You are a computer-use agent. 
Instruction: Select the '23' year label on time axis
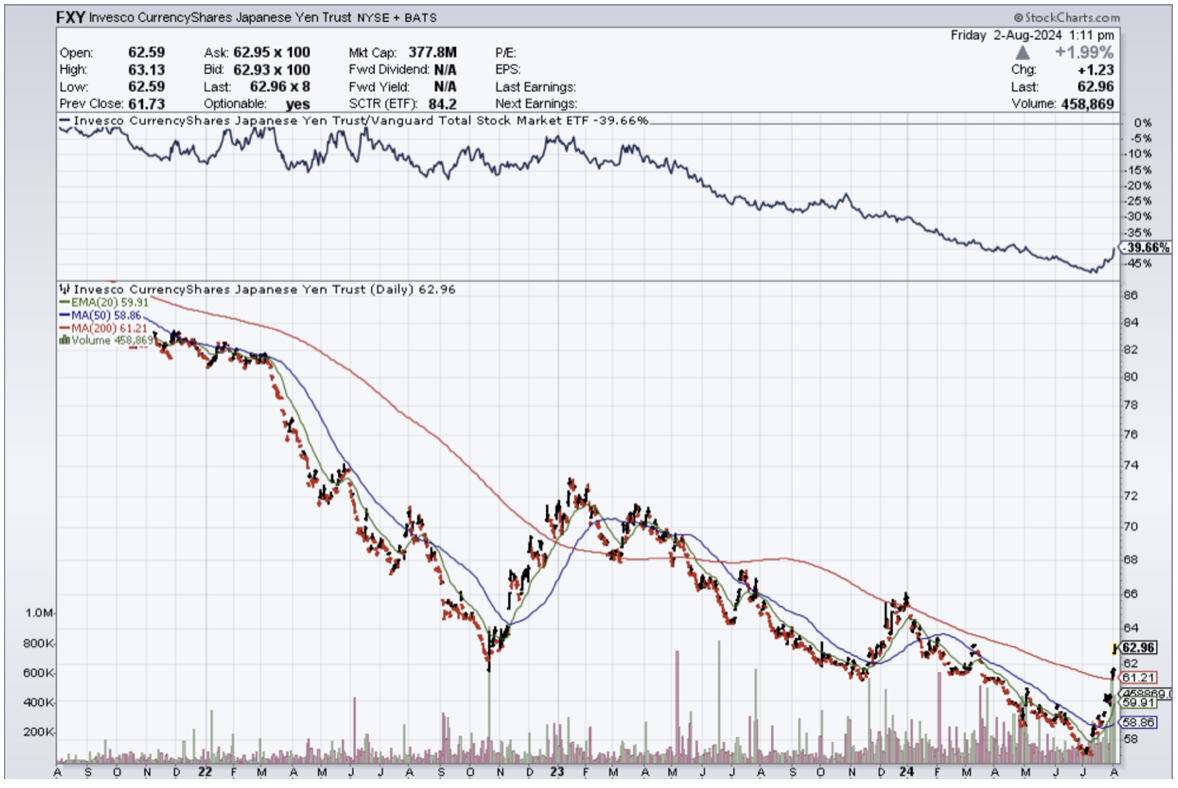pyautogui.click(x=557, y=773)
